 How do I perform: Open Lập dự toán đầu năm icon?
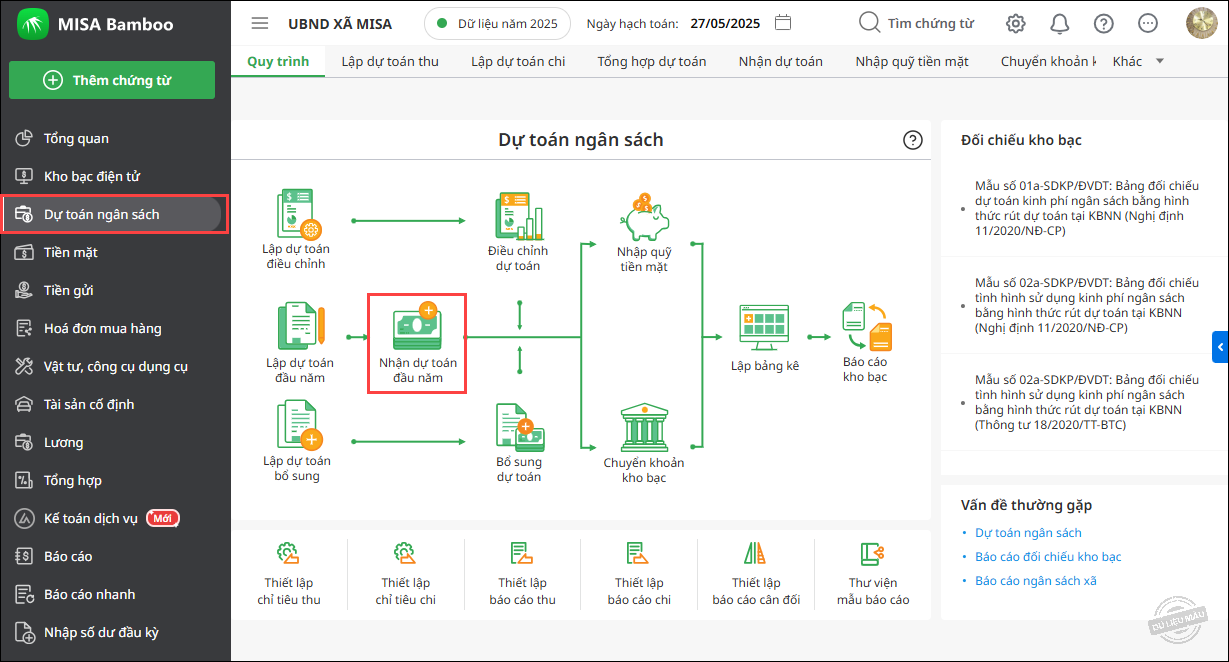point(301,328)
